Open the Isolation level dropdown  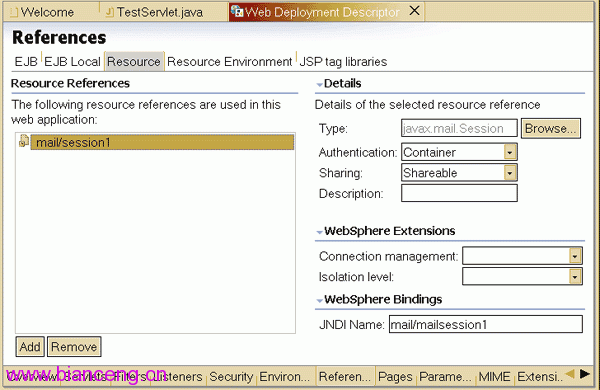coord(575,277)
